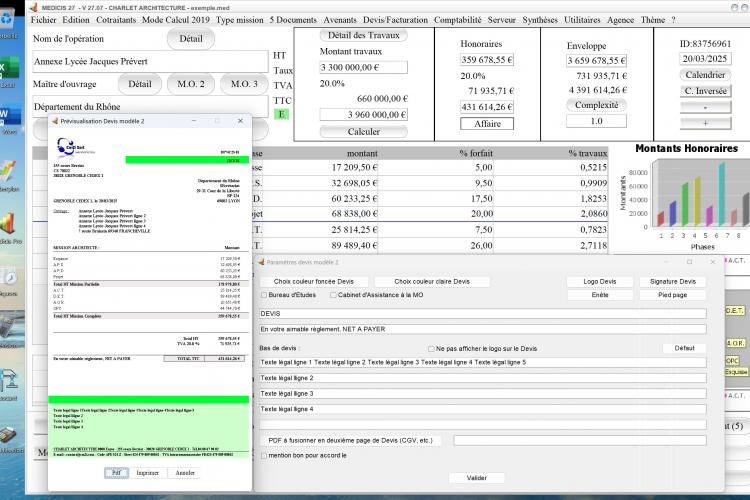Click Détail next to Nom de l'opération
The image size is (750, 500).
[x=191, y=39]
